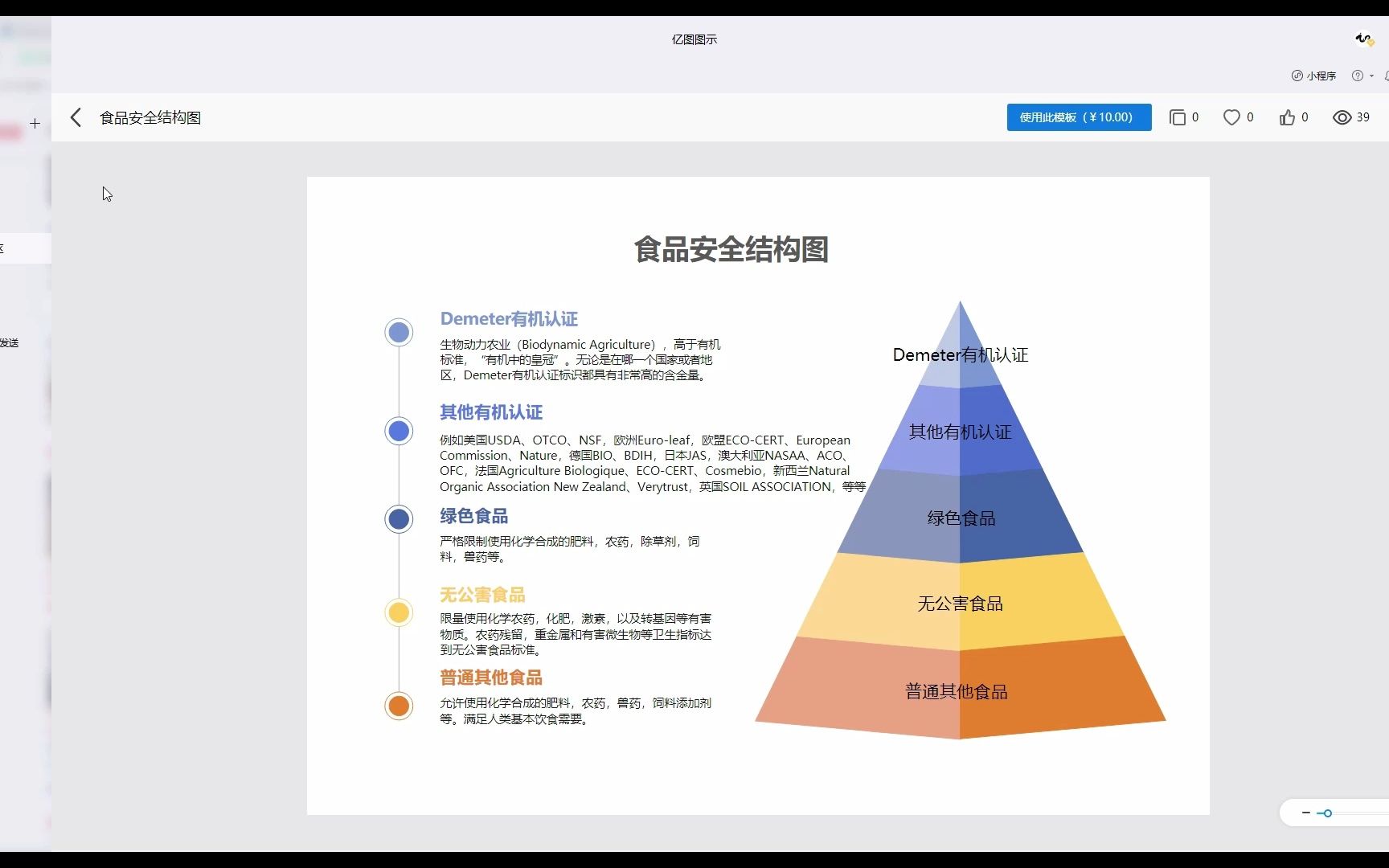1389x868 pixels.
Task: Click the light blue circle beside Demeter heading
Action: [399, 332]
